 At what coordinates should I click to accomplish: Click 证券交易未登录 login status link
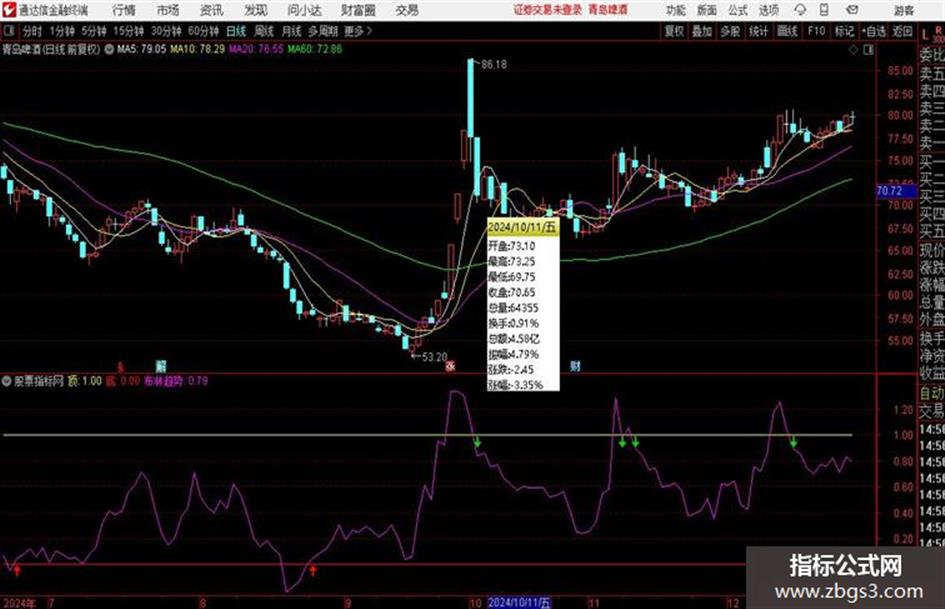(x=548, y=10)
